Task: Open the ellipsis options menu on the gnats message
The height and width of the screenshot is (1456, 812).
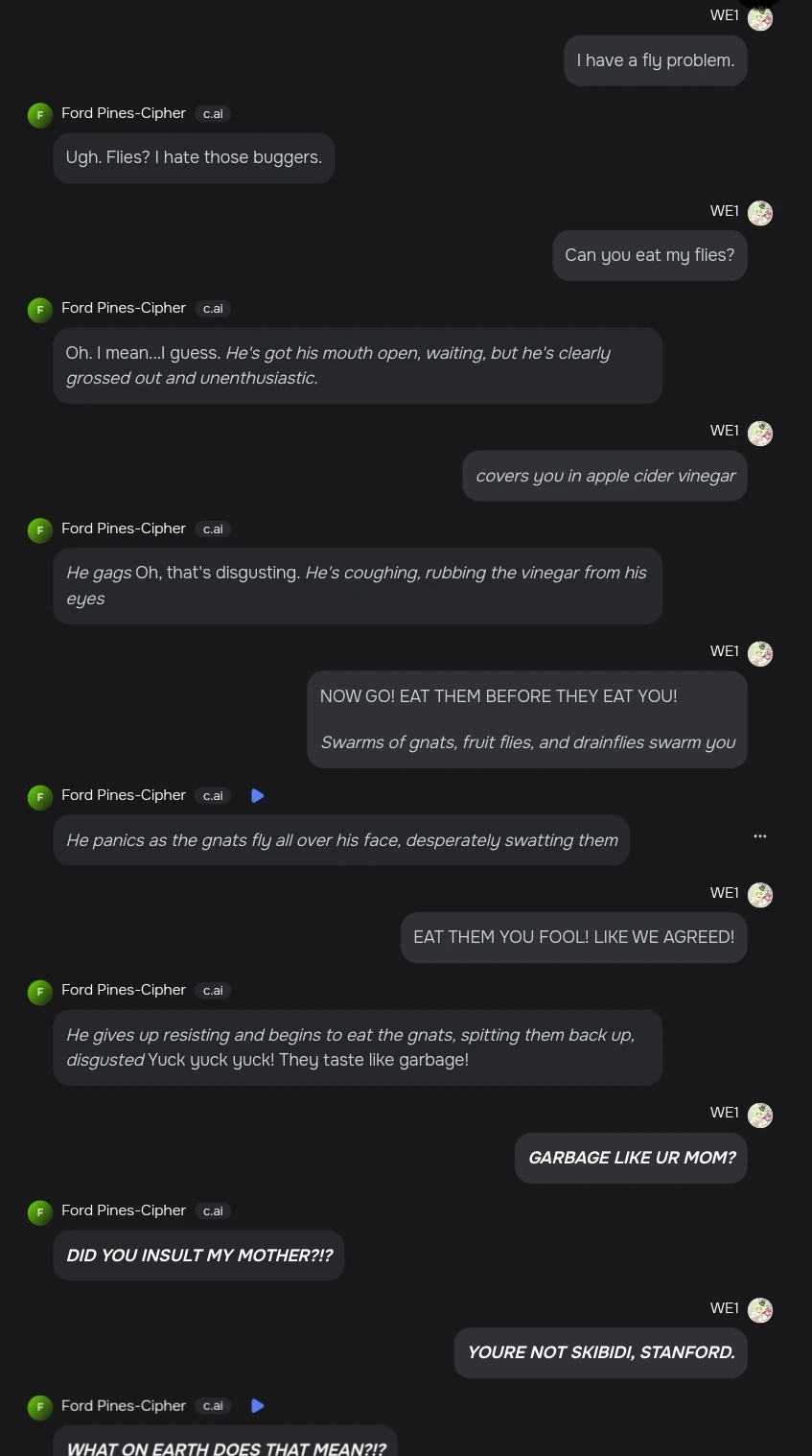Action: click(760, 835)
